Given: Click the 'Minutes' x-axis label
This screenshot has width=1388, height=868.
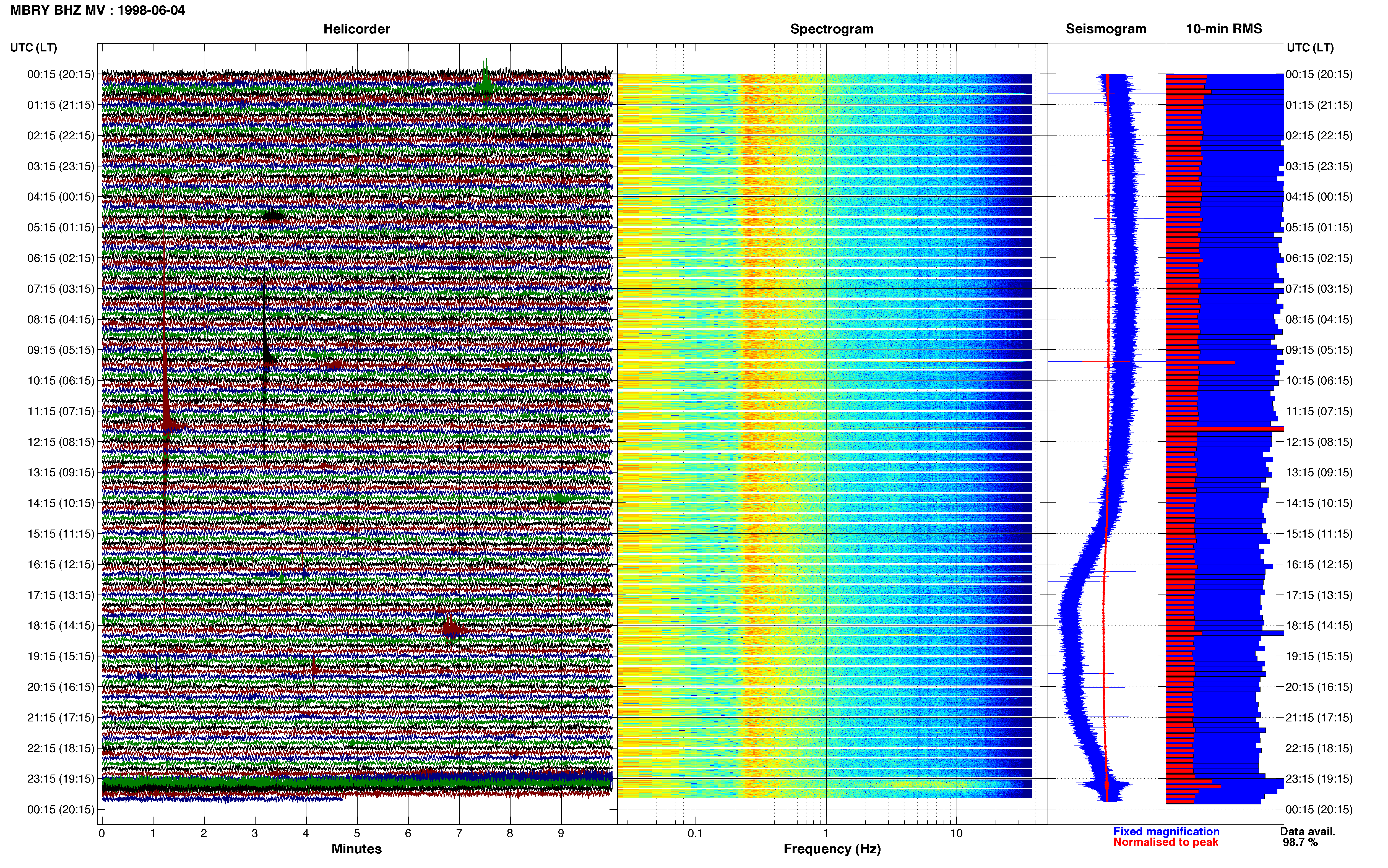Looking at the screenshot, I should pyautogui.click(x=356, y=848).
